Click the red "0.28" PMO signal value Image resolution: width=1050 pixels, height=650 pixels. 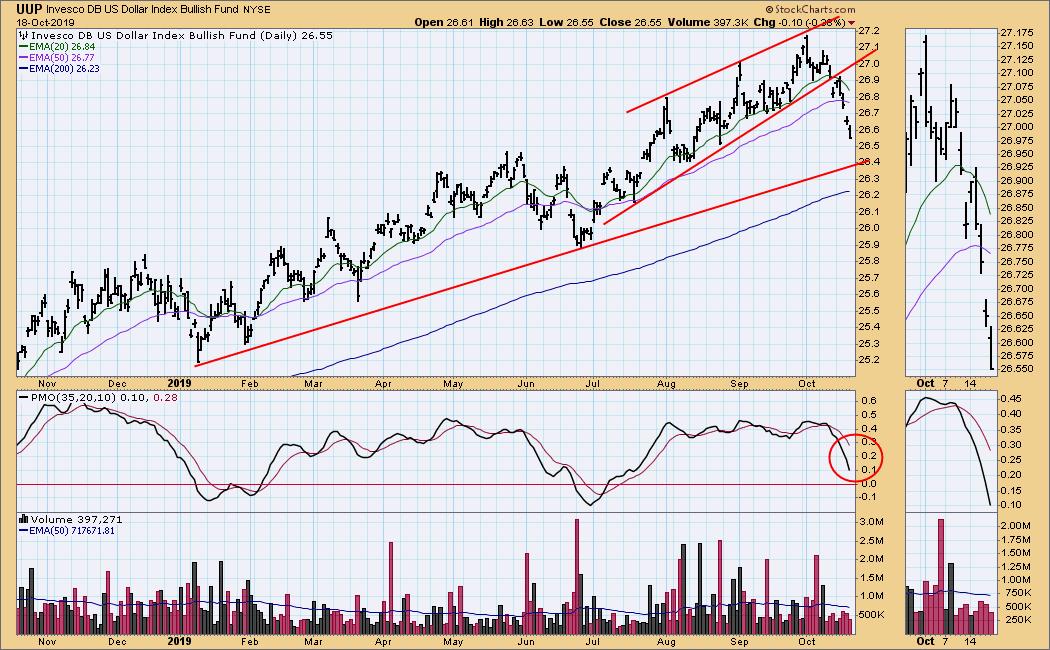click(x=164, y=398)
